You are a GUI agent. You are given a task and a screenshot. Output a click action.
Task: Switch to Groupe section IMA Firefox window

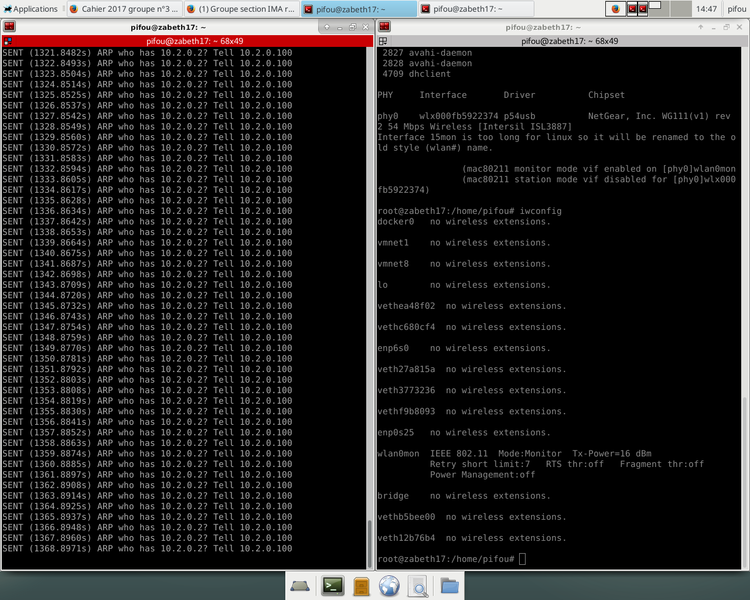pyautogui.click(x=240, y=8)
